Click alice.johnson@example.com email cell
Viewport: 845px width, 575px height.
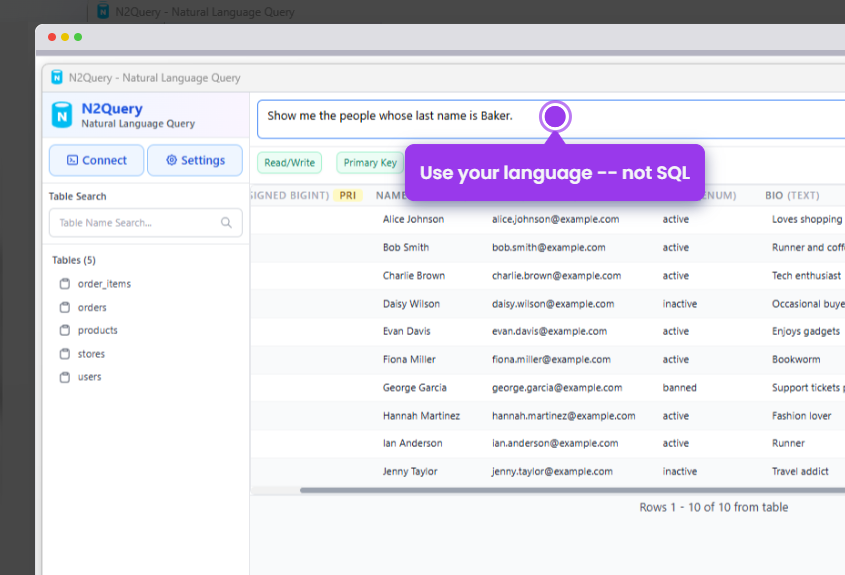[556, 219]
